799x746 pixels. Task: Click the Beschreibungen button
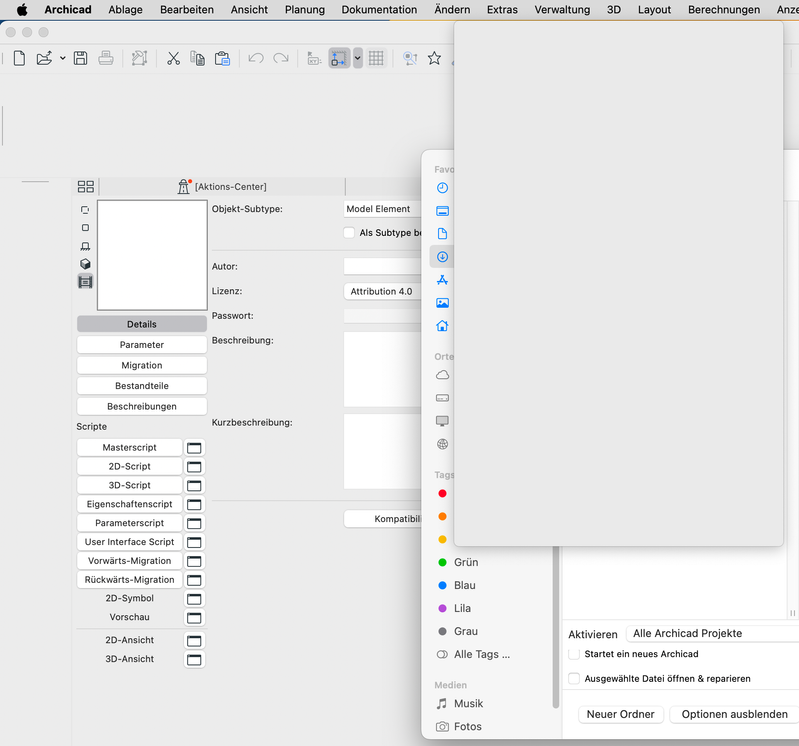[x=142, y=407]
